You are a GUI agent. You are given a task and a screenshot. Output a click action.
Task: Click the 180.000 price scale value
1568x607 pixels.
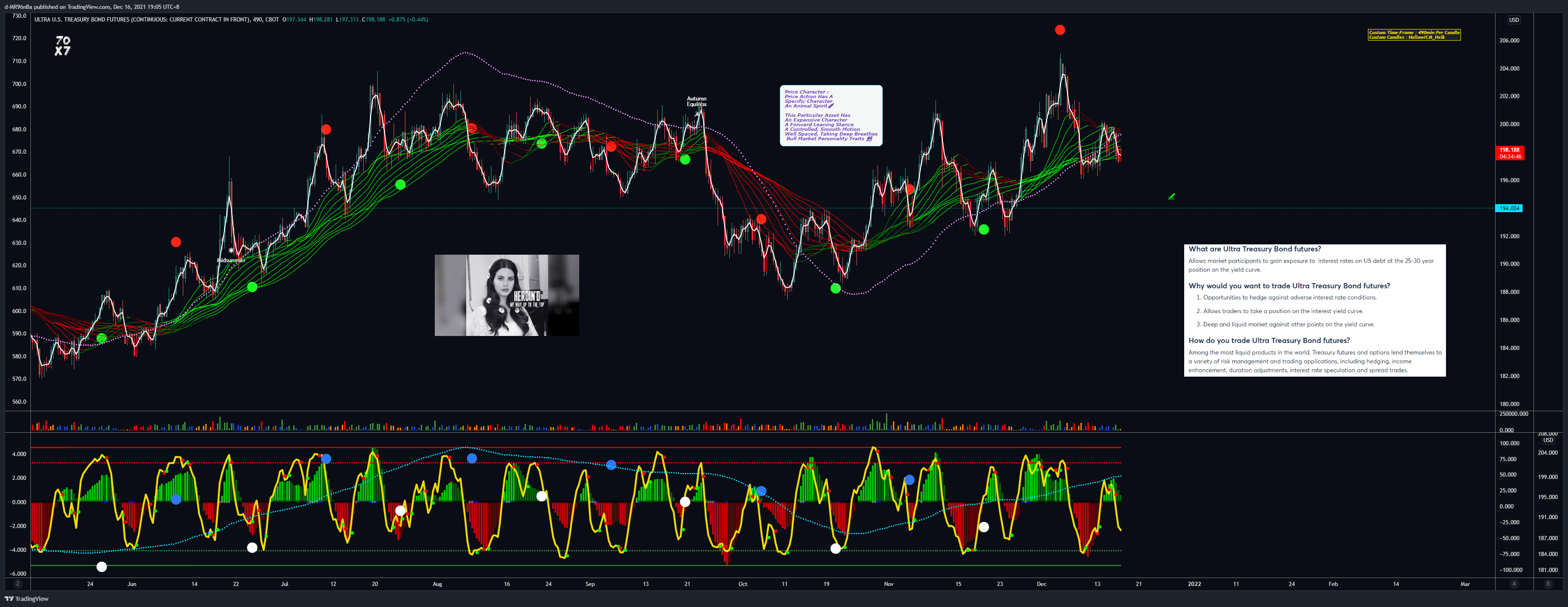(1509, 405)
